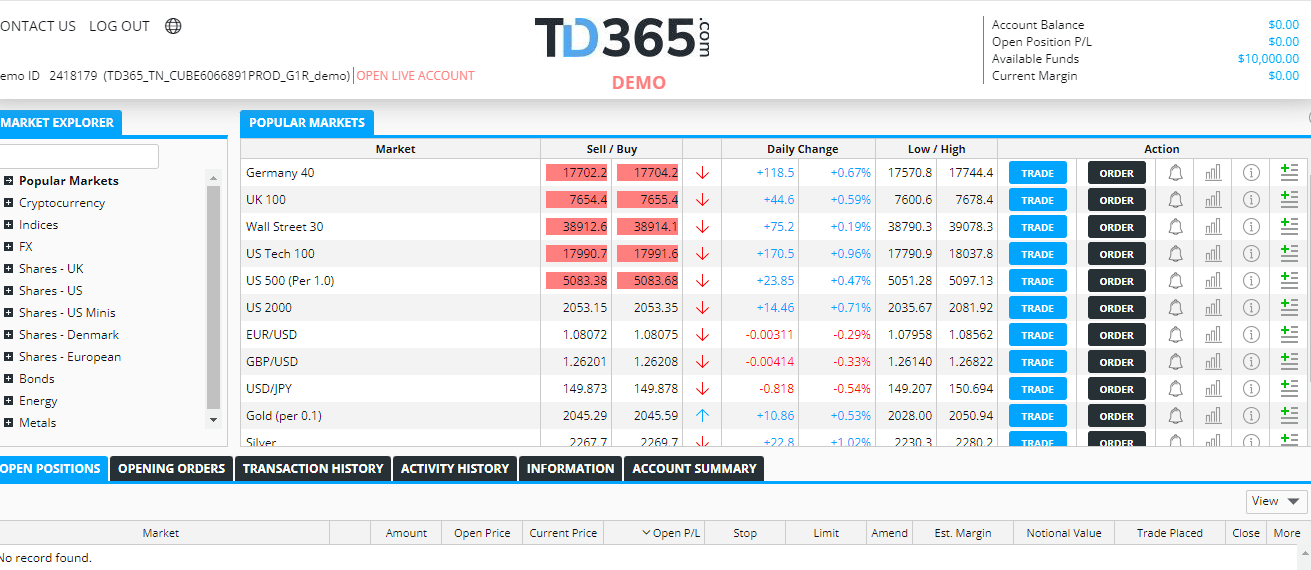Open chart icon for EUR/USD
1311x570 pixels.
[1213, 335]
